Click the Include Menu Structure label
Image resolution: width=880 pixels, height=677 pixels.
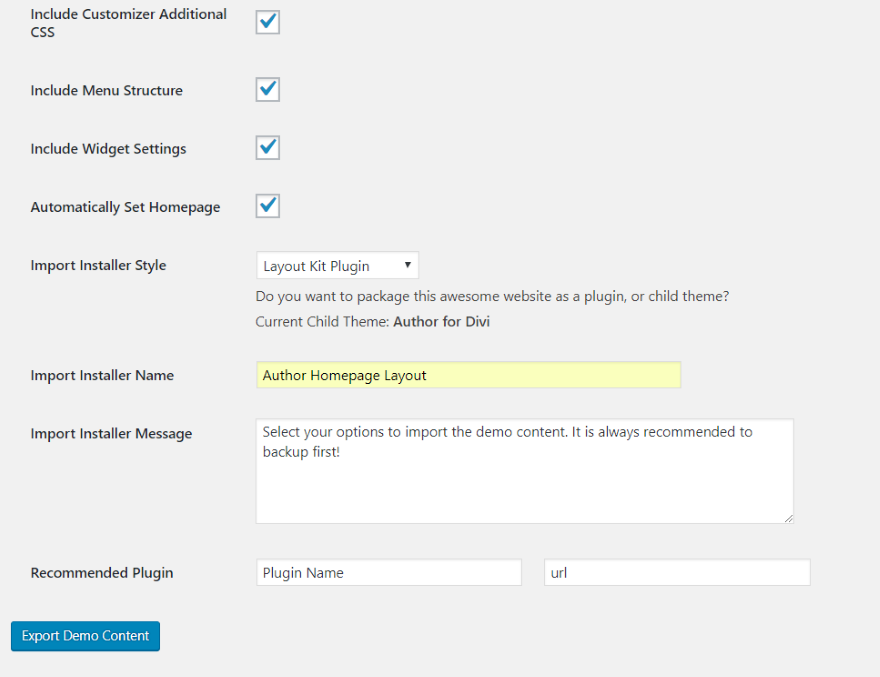point(106,90)
